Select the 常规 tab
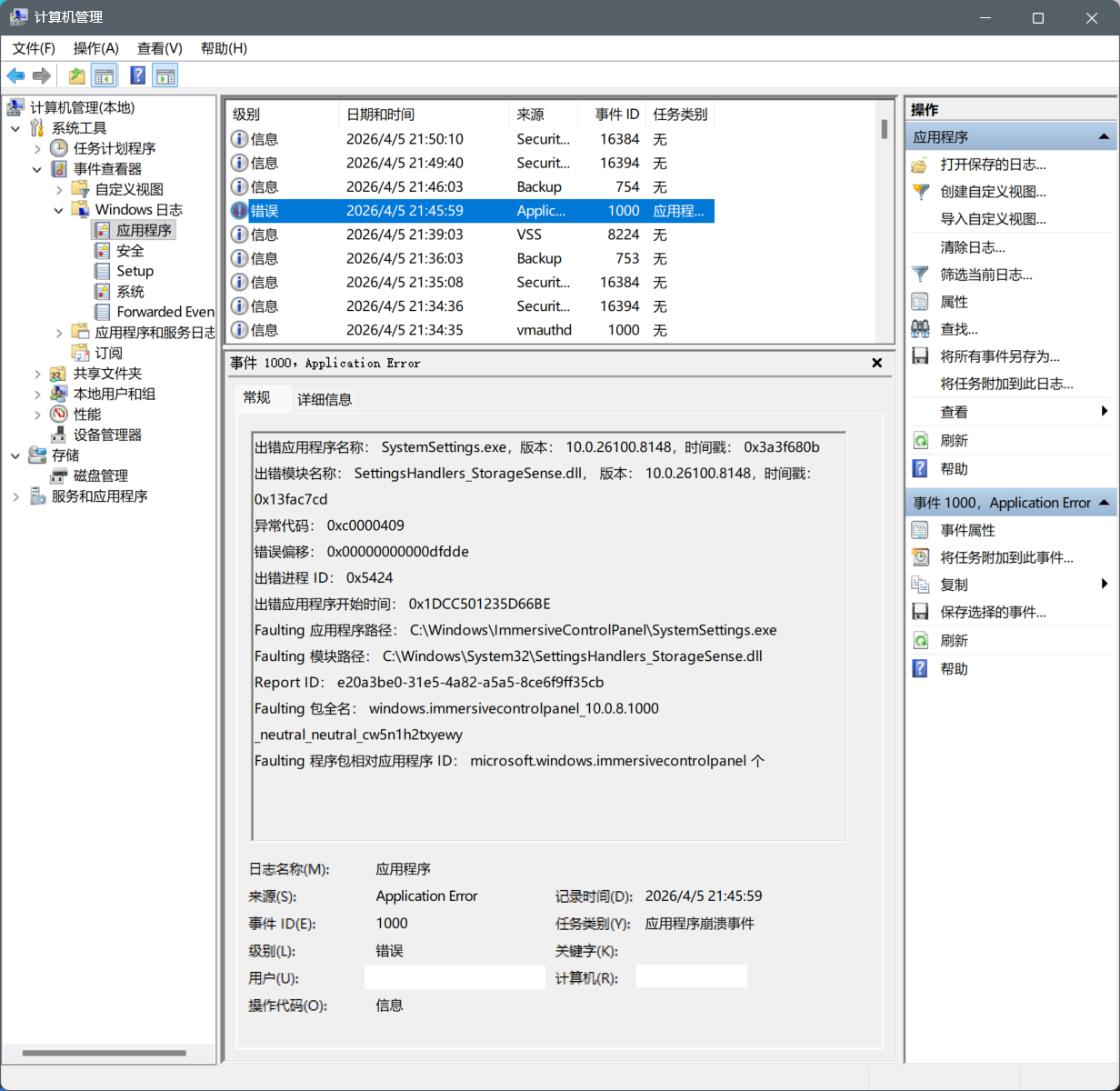 [x=256, y=397]
